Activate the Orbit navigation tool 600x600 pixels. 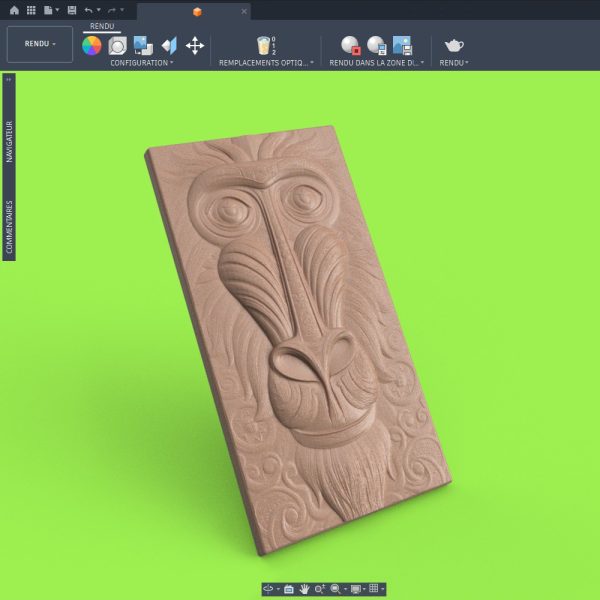(x=268, y=589)
